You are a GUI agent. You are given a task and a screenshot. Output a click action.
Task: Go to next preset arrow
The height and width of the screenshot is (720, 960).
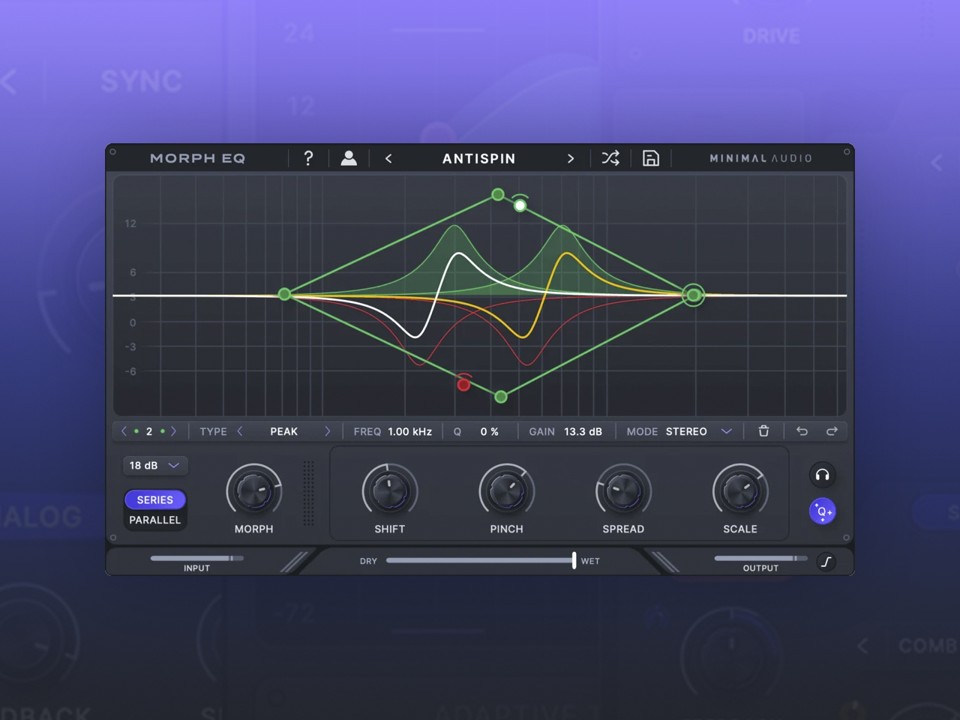pyautogui.click(x=571, y=159)
